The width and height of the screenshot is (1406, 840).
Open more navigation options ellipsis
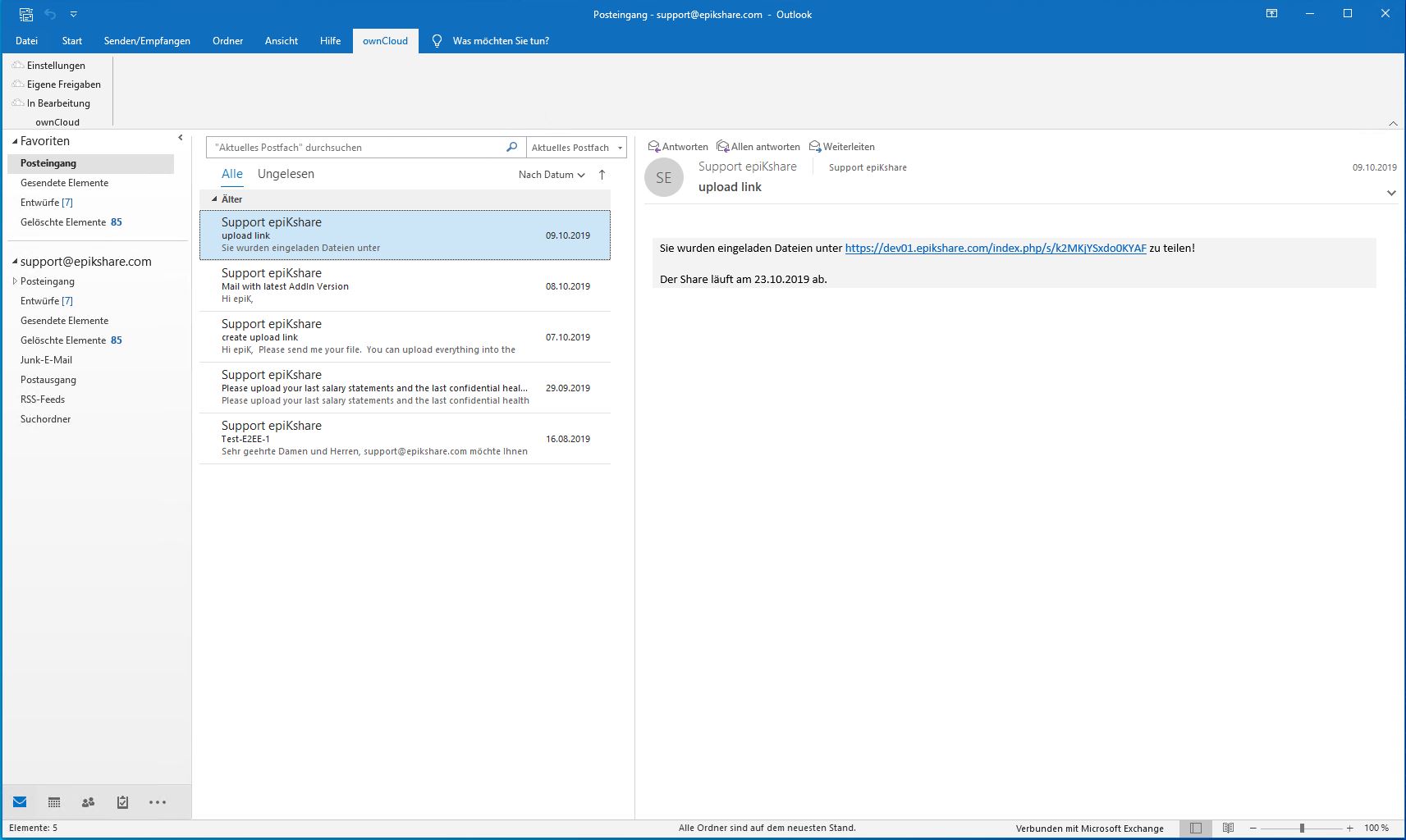[x=158, y=802]
